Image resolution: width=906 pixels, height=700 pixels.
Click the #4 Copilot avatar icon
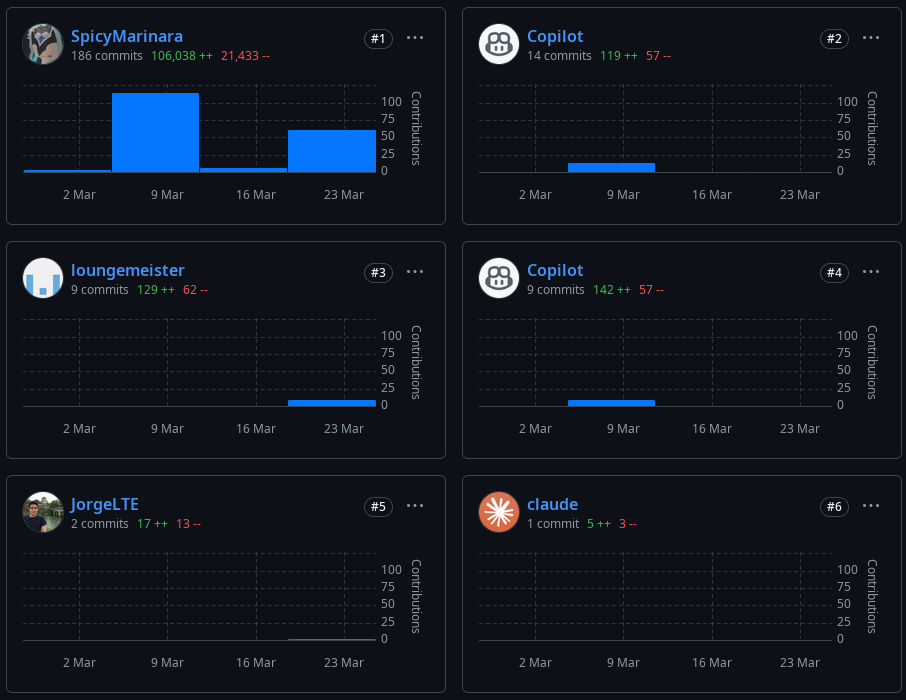(x=499, y=278)
